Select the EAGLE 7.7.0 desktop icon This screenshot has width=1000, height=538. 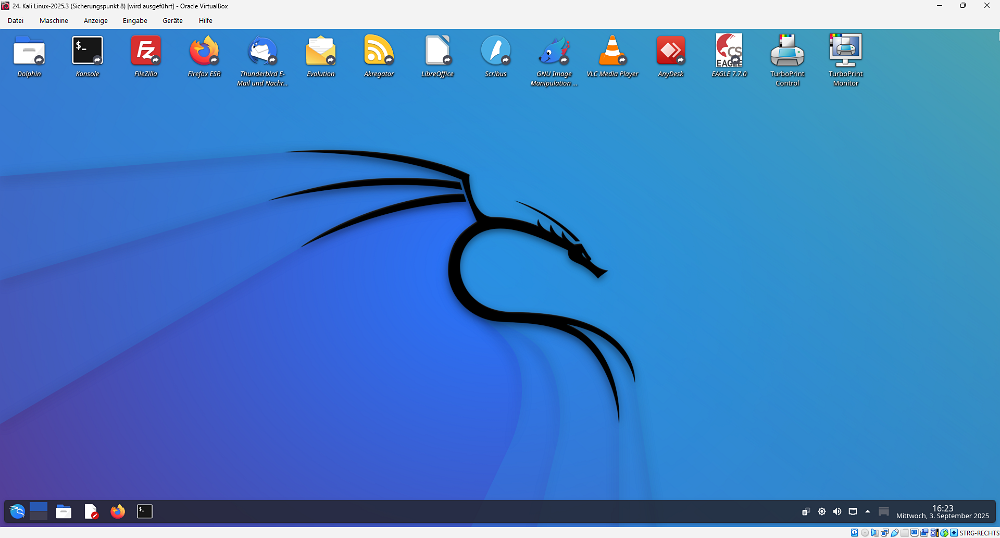[729, 50]
